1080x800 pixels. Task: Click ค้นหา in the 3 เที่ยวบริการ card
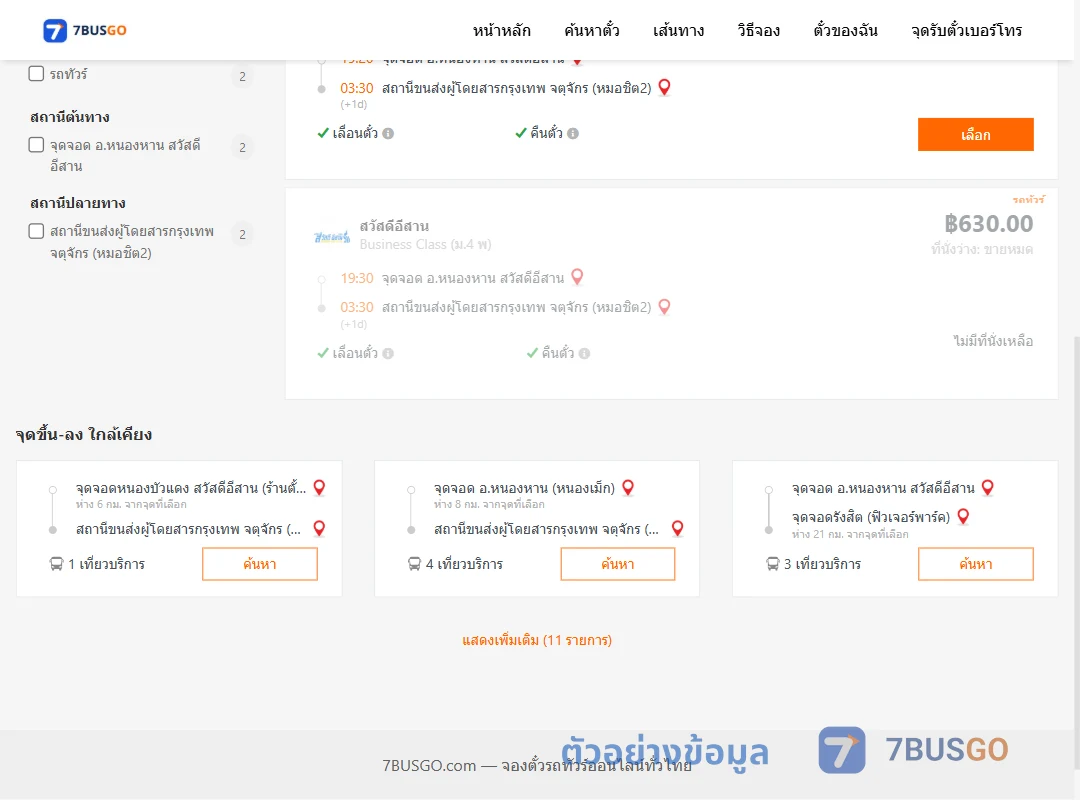[975, 564]
